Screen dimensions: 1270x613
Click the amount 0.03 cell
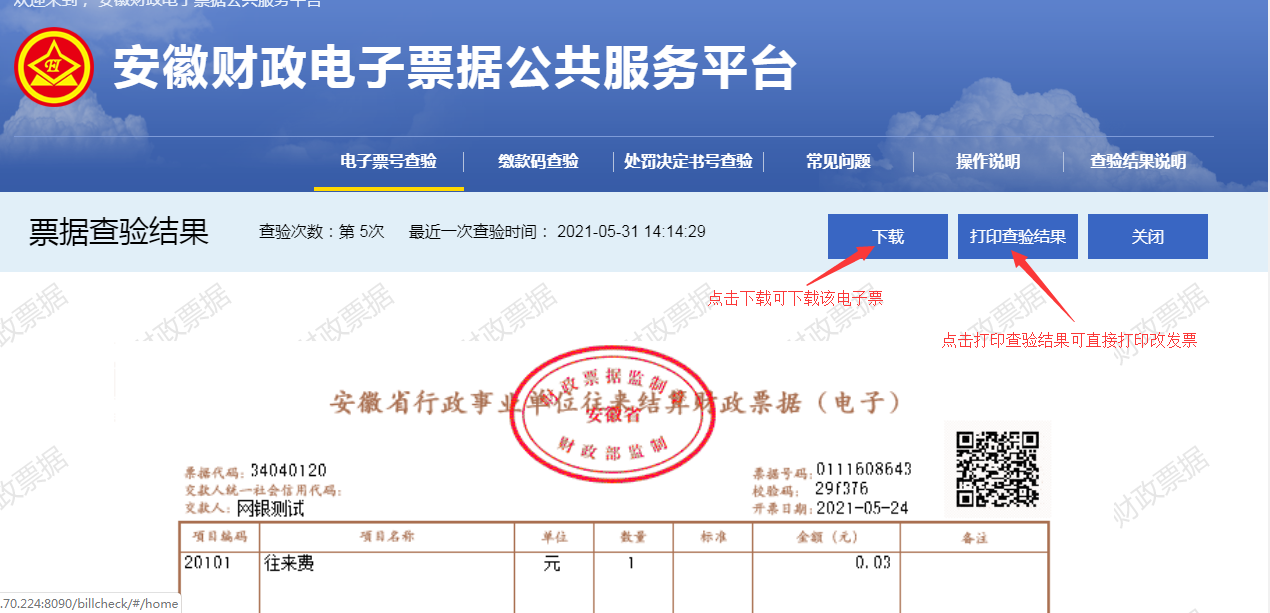click(872, 563)
